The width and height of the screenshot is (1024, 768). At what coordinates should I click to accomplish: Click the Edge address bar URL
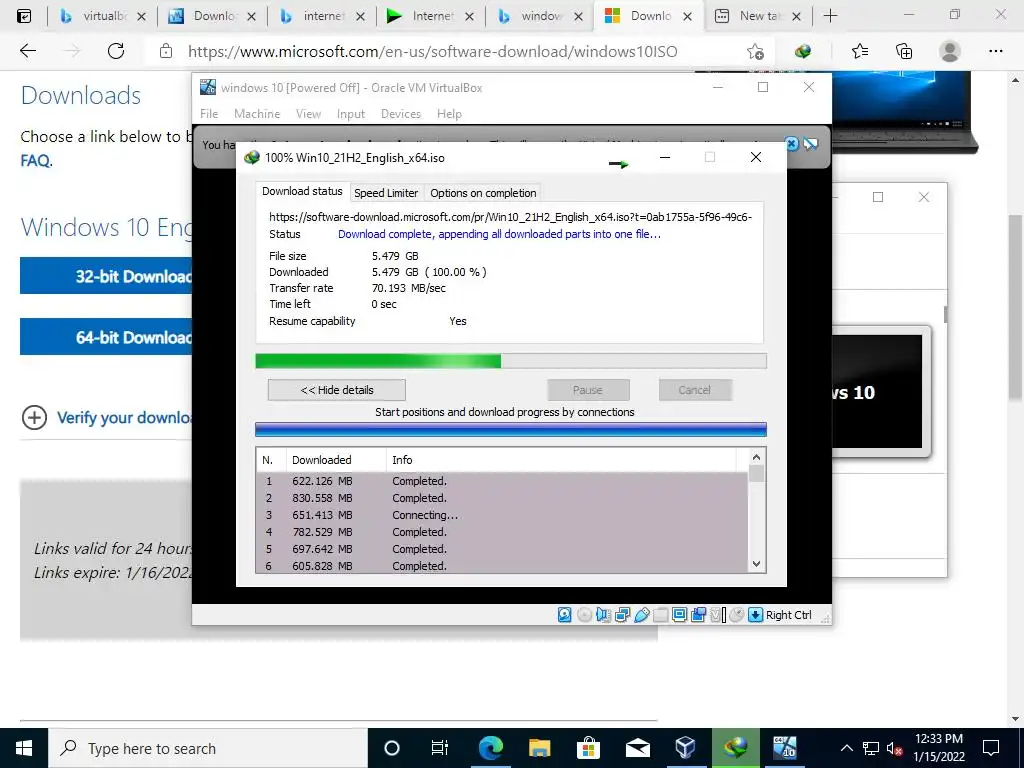coord(432,52)
